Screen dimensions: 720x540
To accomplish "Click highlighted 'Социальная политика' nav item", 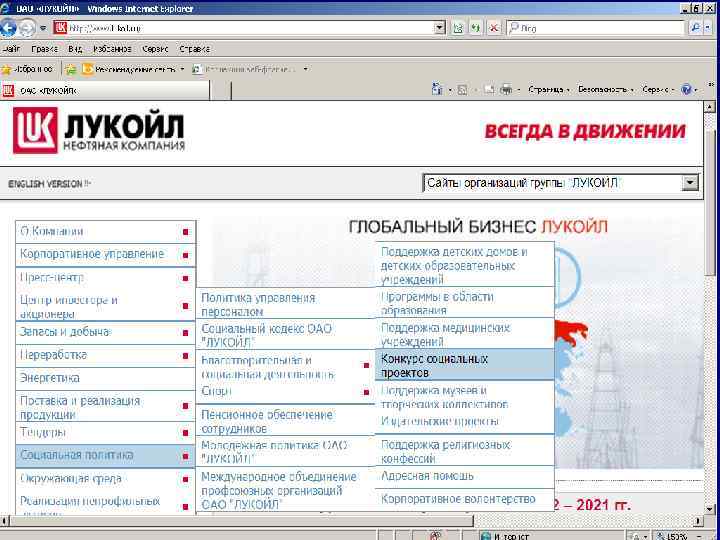I will coord(106,456).
